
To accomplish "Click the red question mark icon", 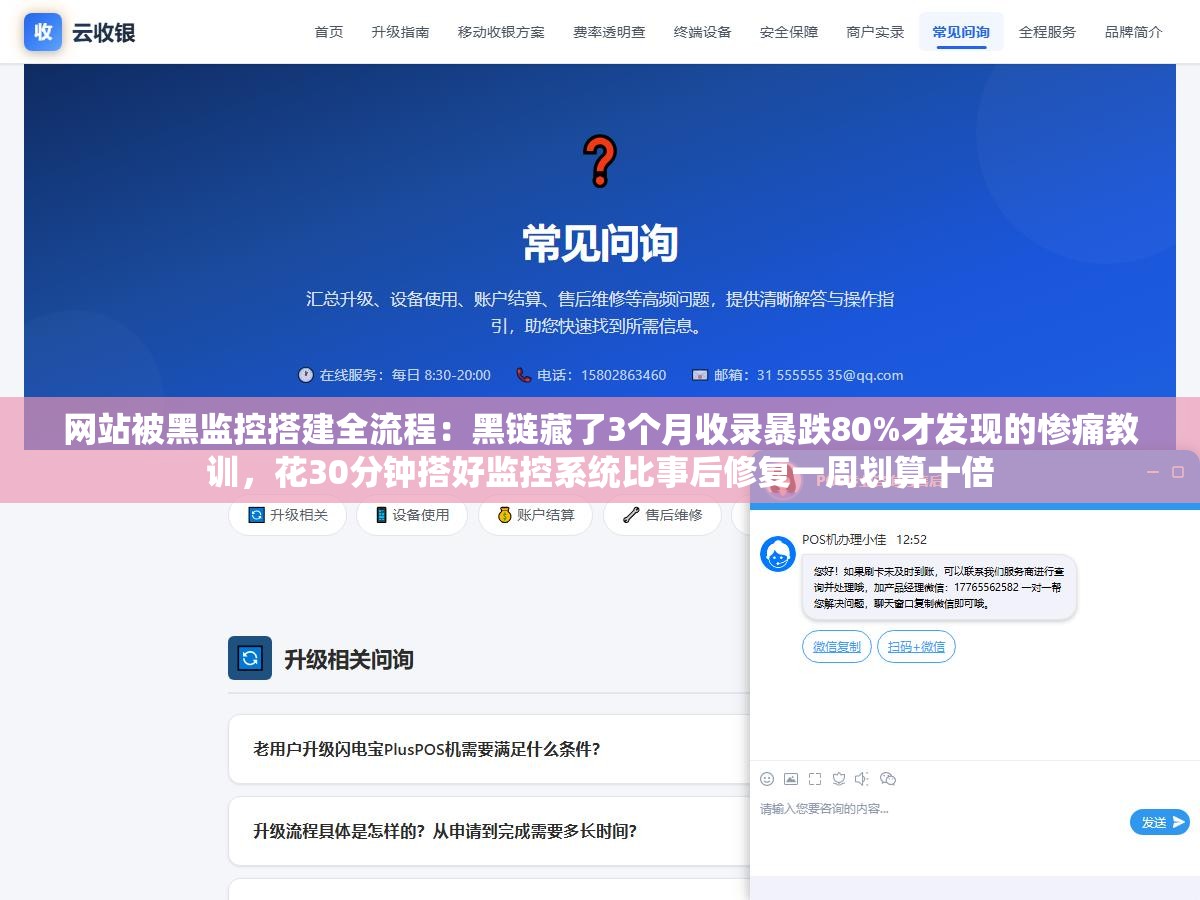I will click(600, 162).
